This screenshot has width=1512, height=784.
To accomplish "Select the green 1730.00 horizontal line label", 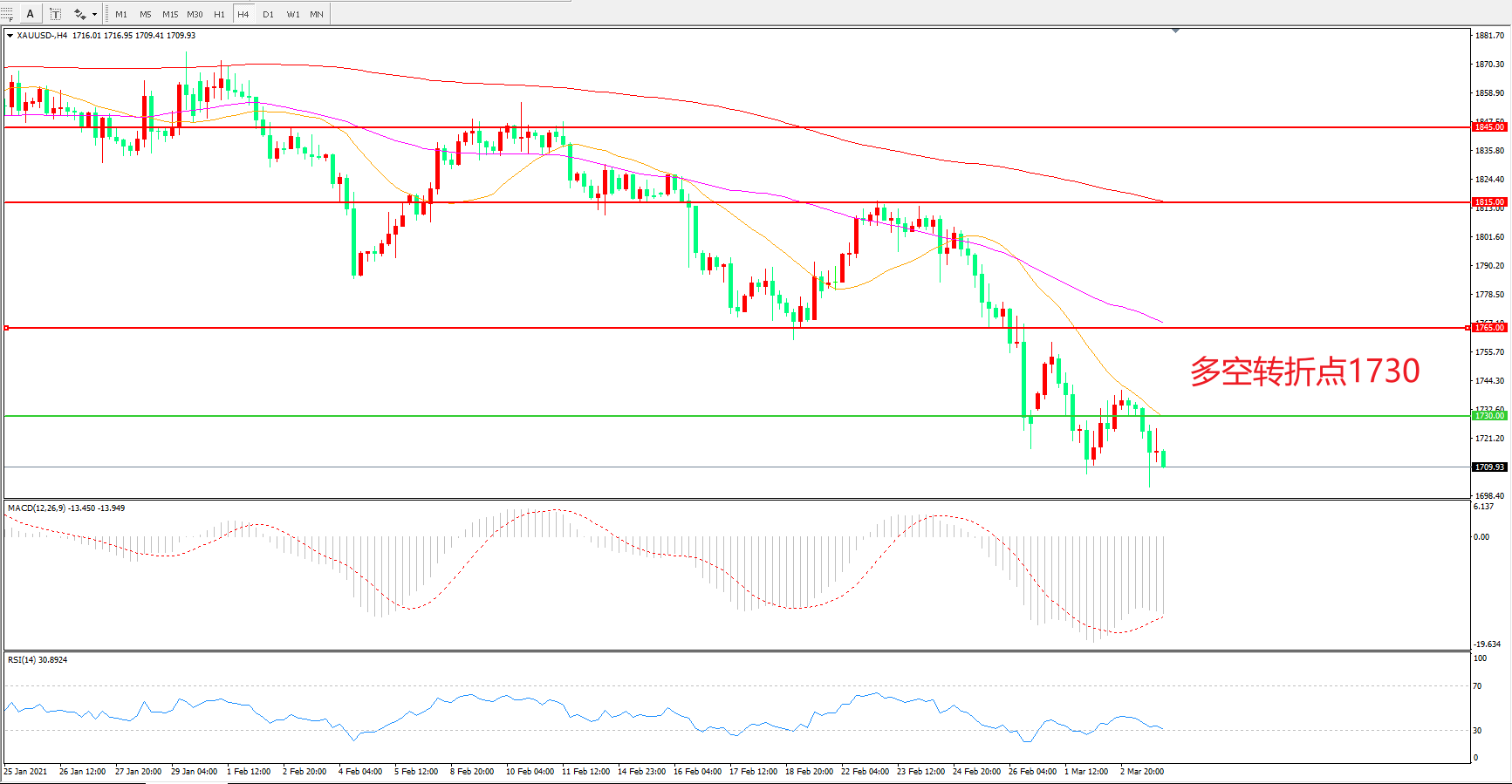I will click(x=1489, y=416).
